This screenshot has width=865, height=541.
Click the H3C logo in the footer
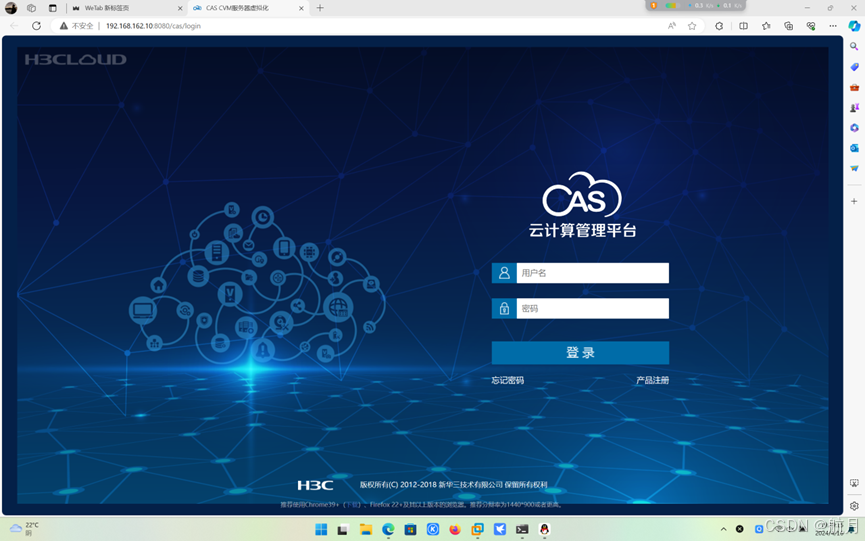coord(315,485)
